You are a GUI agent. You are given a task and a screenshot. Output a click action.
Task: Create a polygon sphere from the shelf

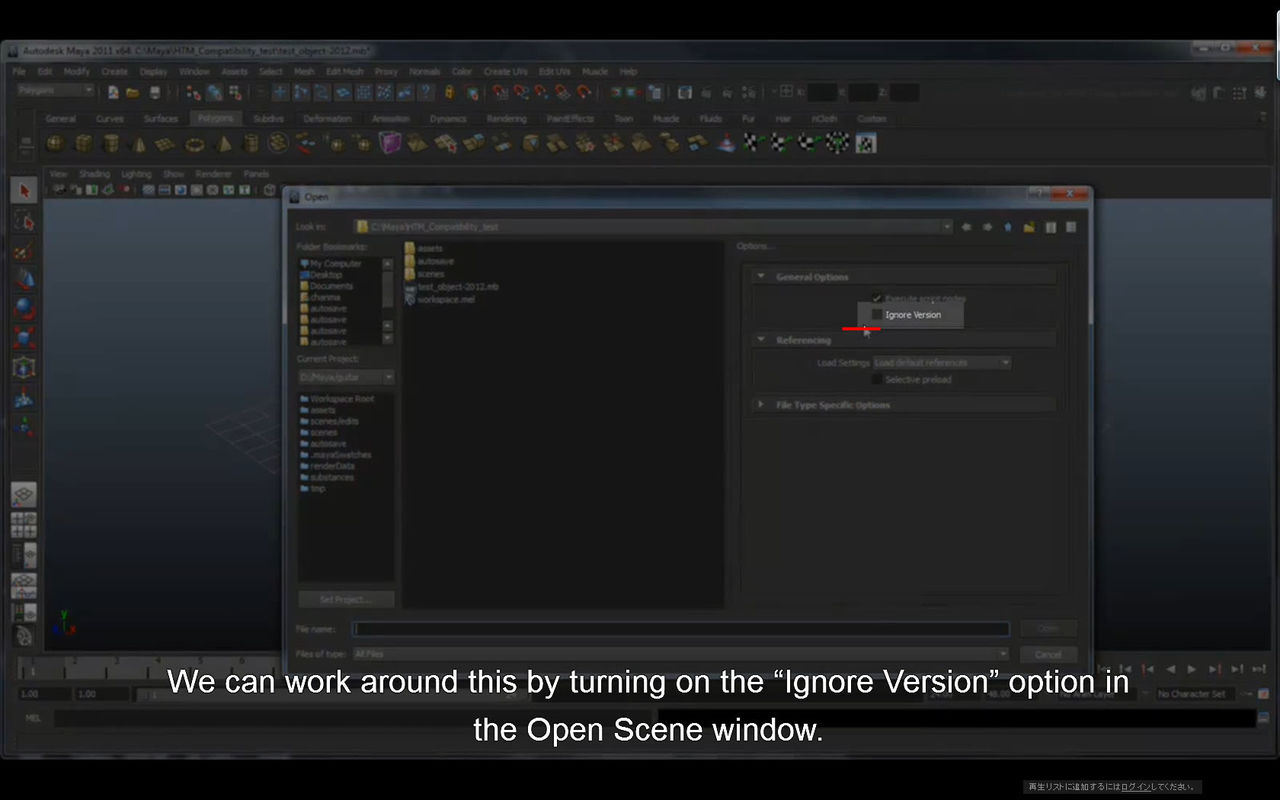click(56, 143)
